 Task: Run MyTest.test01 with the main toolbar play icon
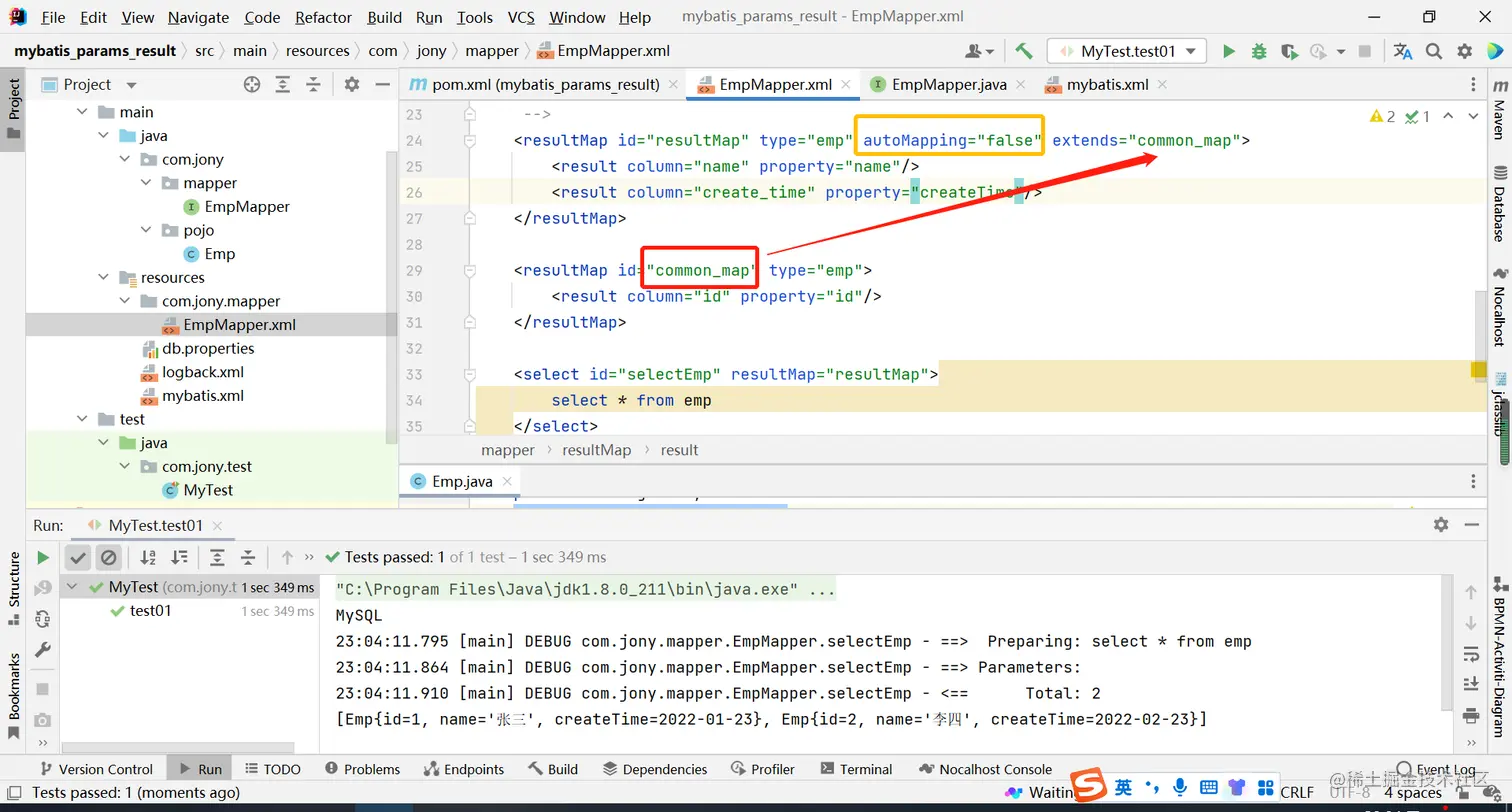tap(1229, 51)
